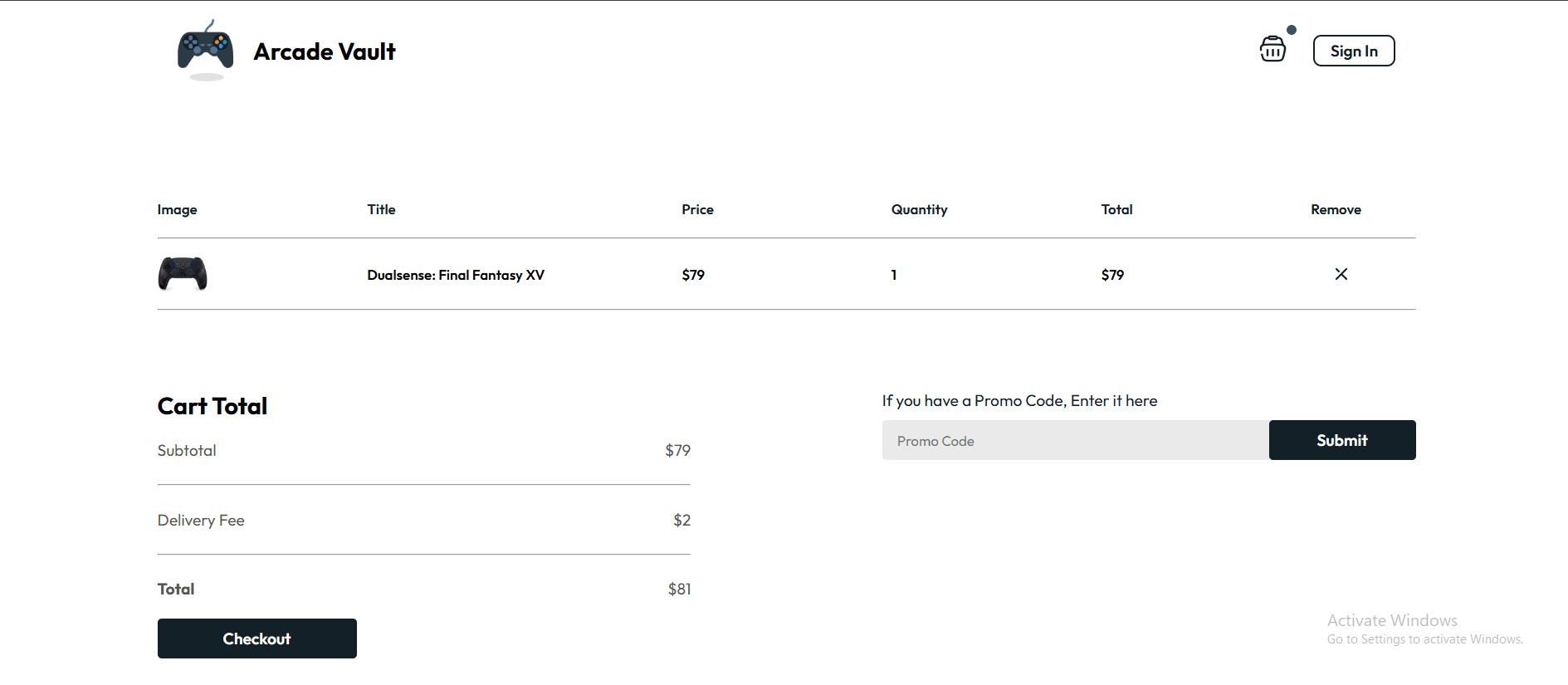Click the "Title" column header
Viewport: 1568px width, 685px height.
(382, 209)
